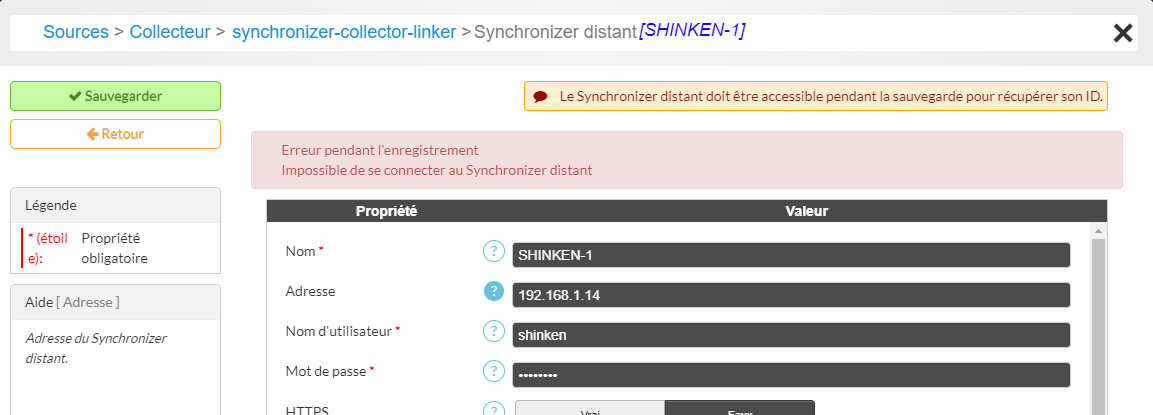Focus the Adresse input field

(790, 295)
